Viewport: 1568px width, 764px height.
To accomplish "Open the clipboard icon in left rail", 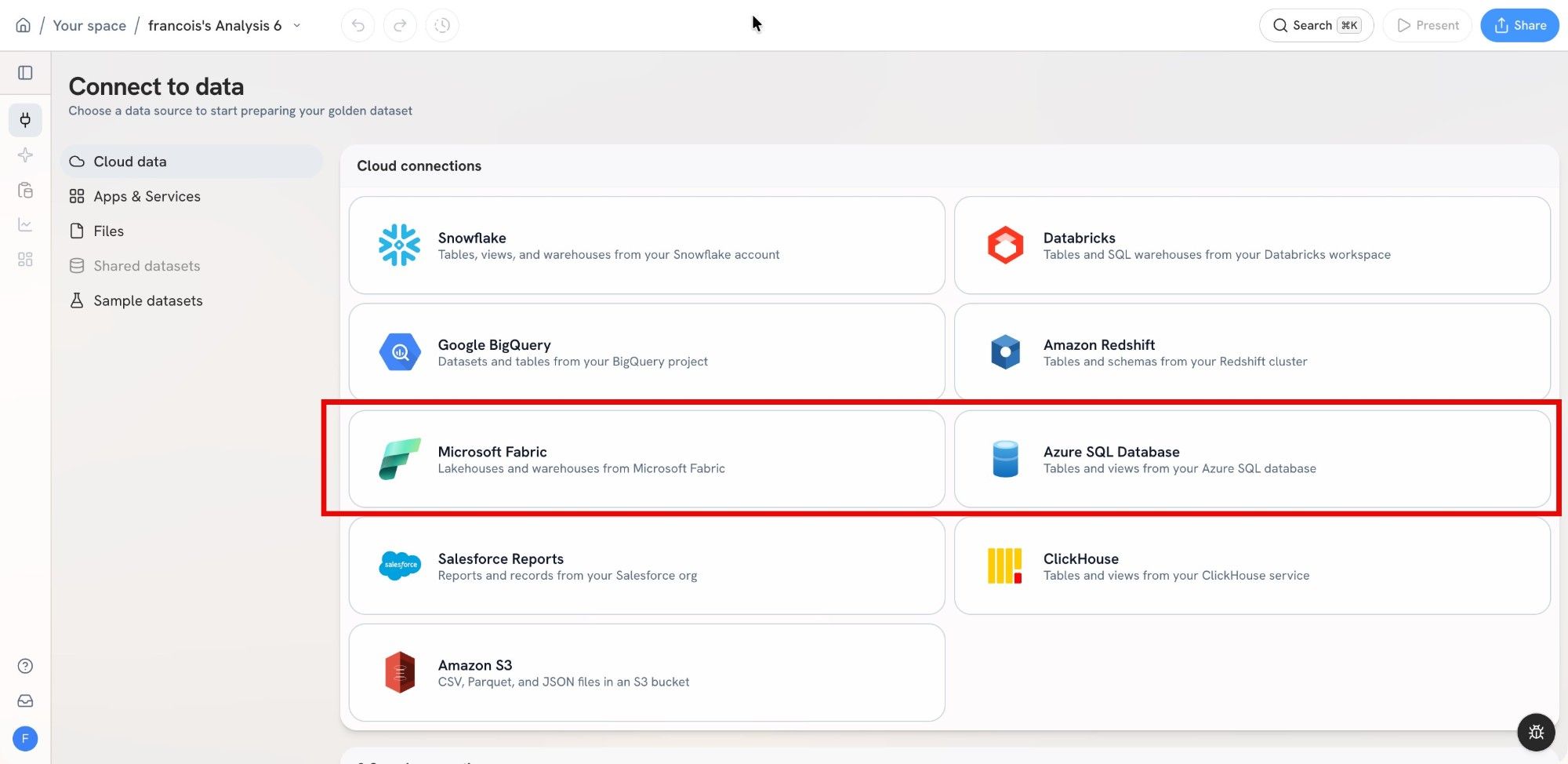I will (x=25, y=190).
